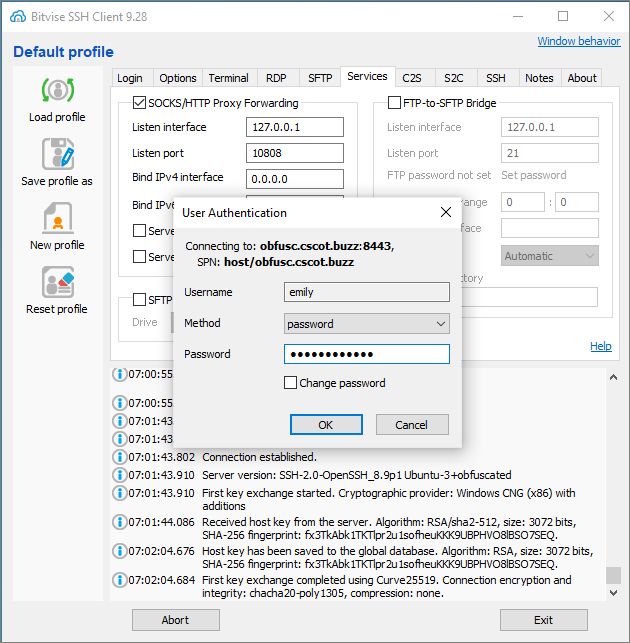This screenshot has width=630, height=643.
Task: Click the Exit button
Action: pyautogui.click(x=543, y=620)
